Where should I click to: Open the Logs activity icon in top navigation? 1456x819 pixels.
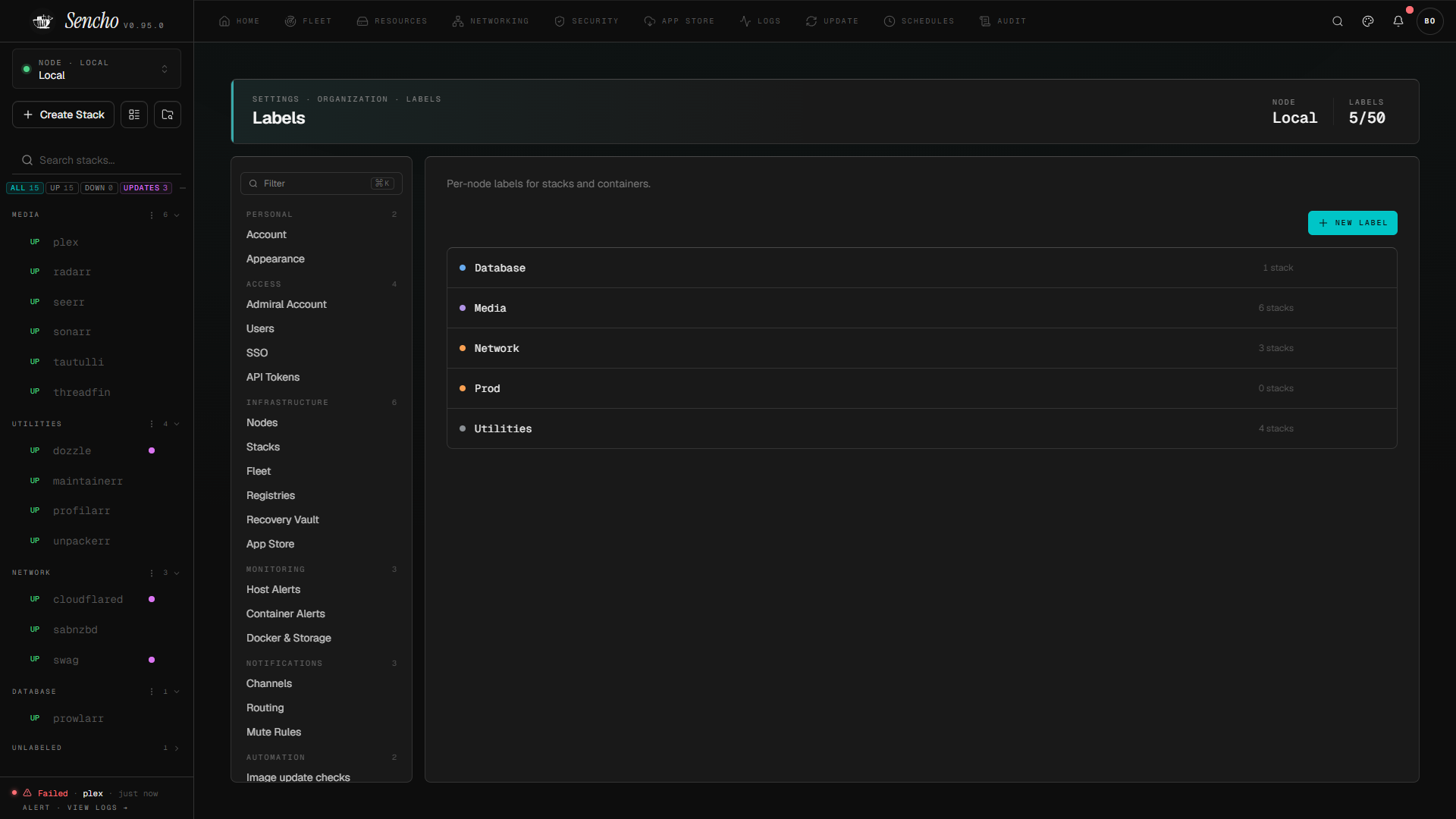745,21
